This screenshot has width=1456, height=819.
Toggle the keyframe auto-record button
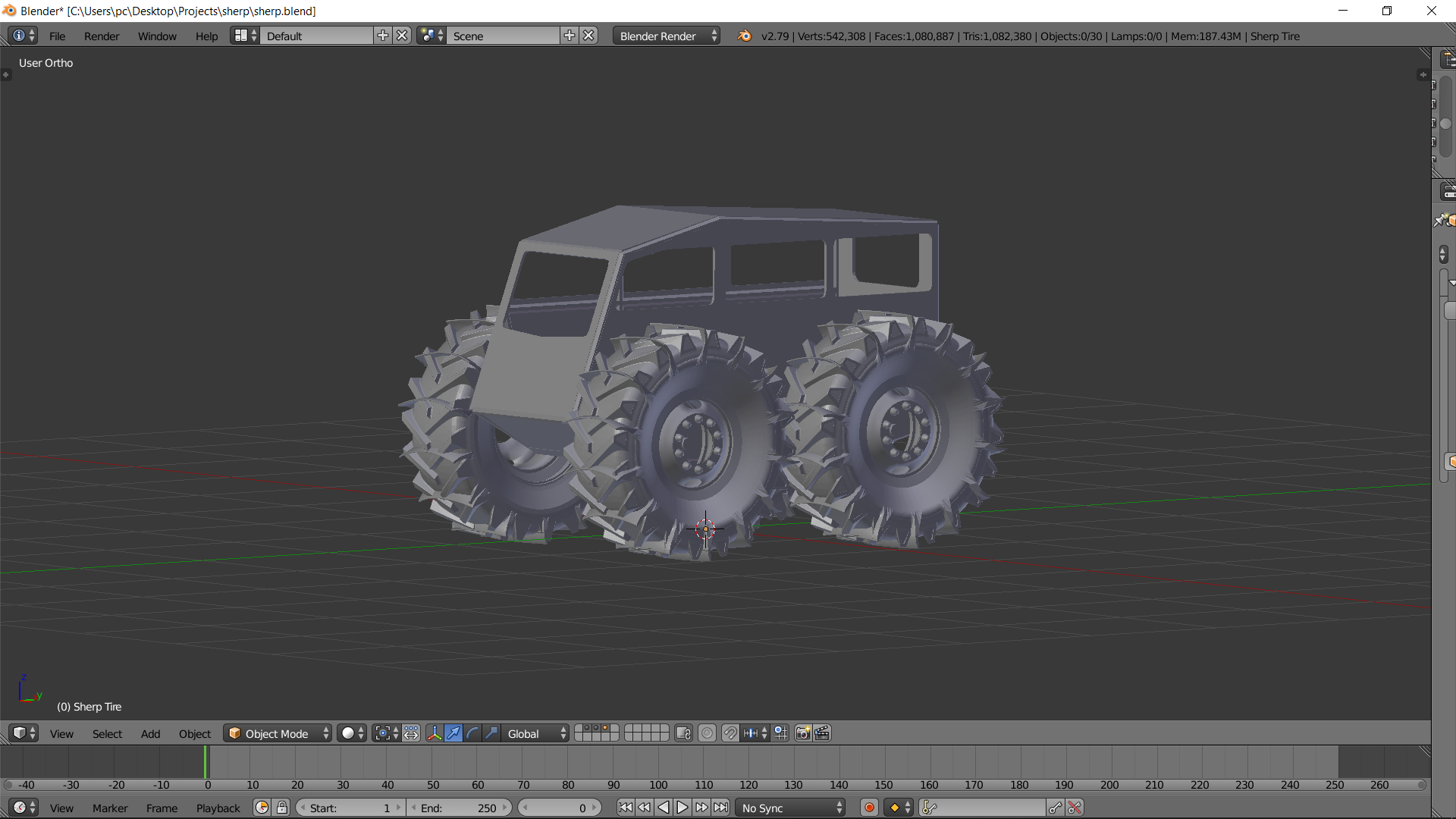click(x=869, y=808)
